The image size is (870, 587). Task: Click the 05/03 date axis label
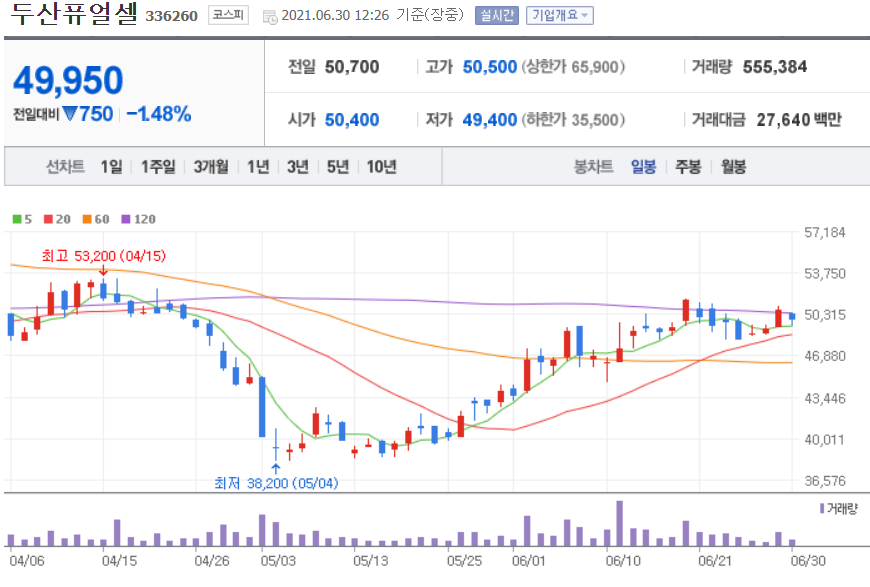278,561
